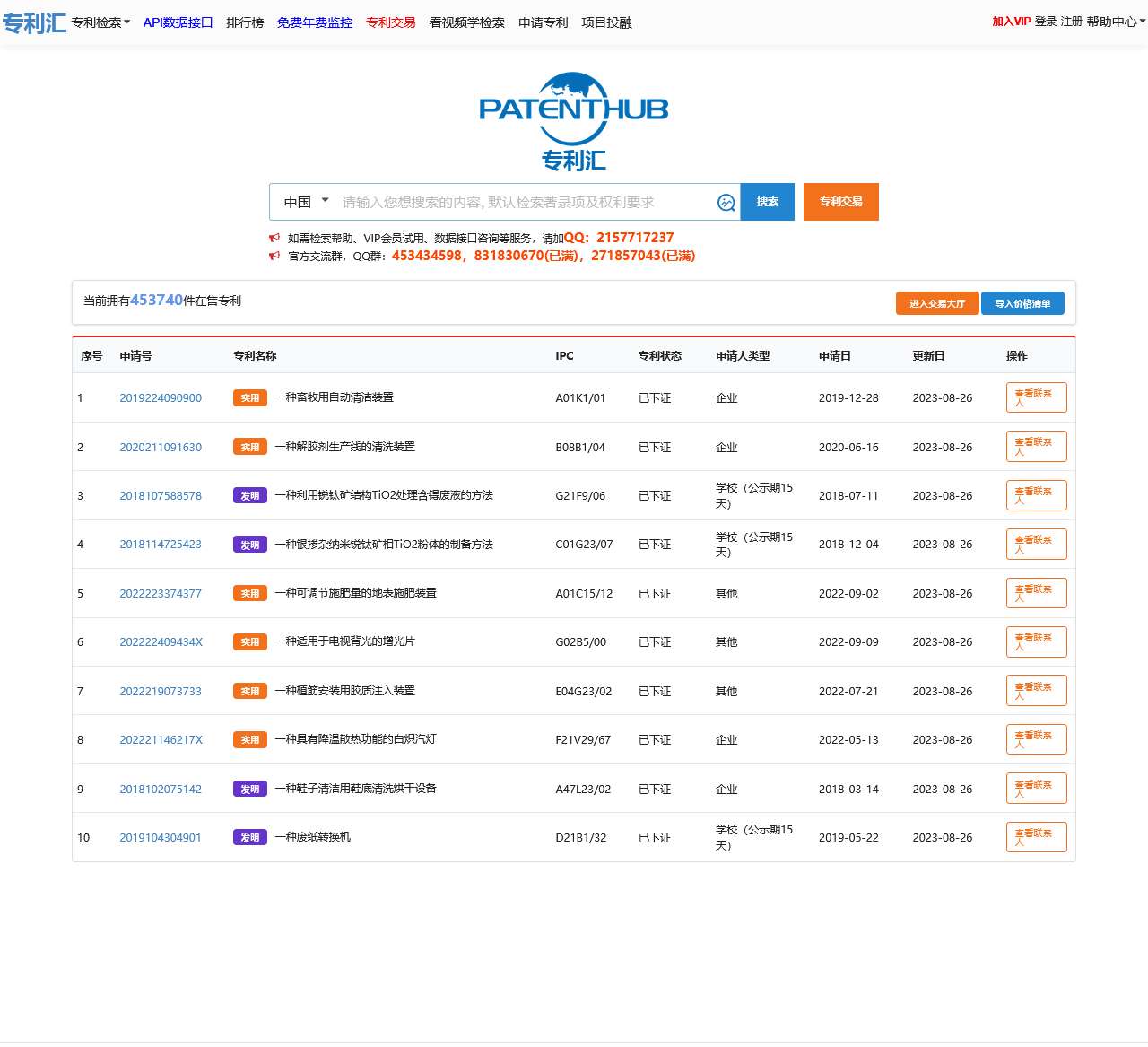Open patent application number 2019224090900

[161, 397]
